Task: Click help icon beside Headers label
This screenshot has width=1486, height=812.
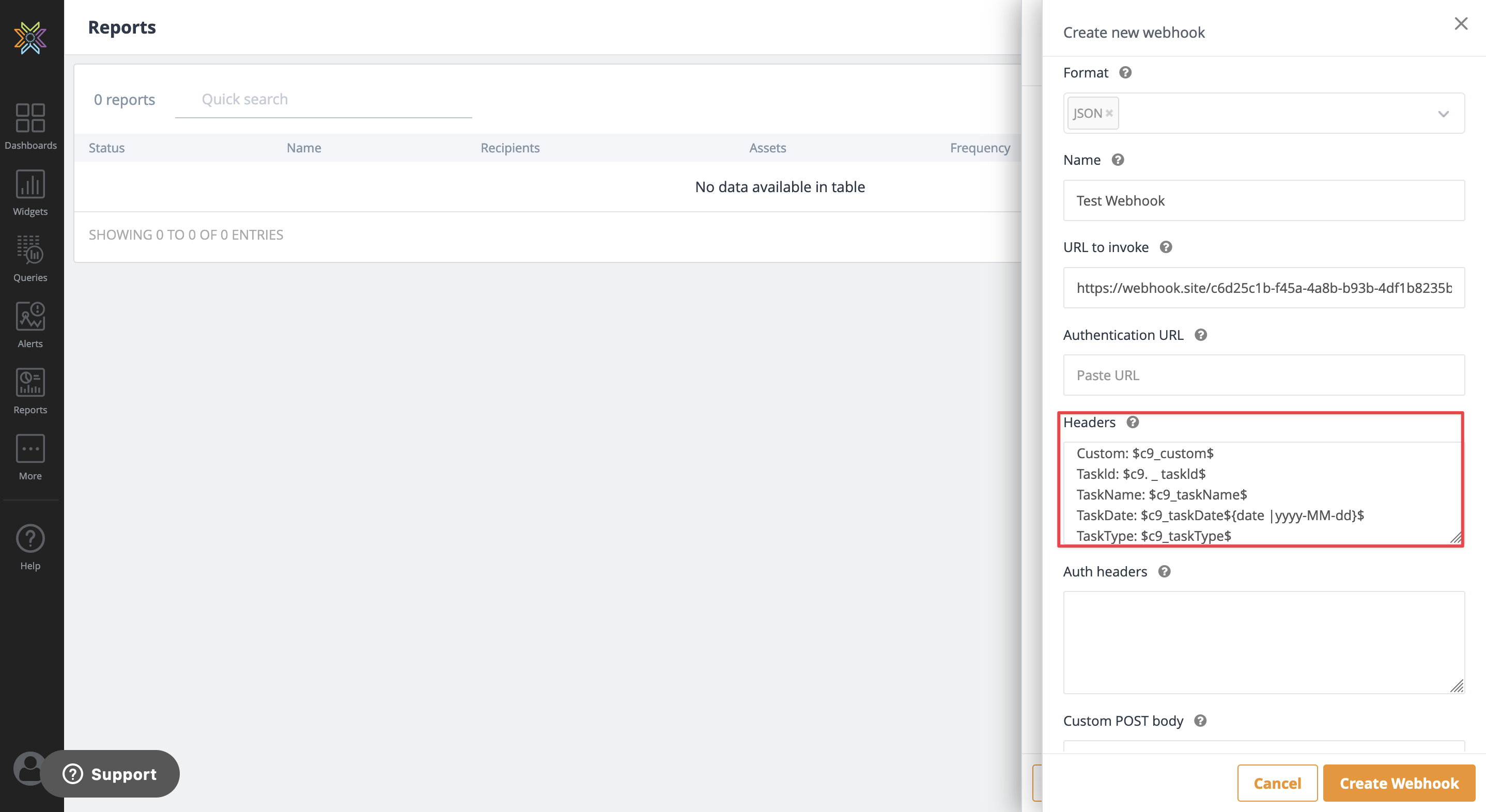Action: pos(1133,422)
